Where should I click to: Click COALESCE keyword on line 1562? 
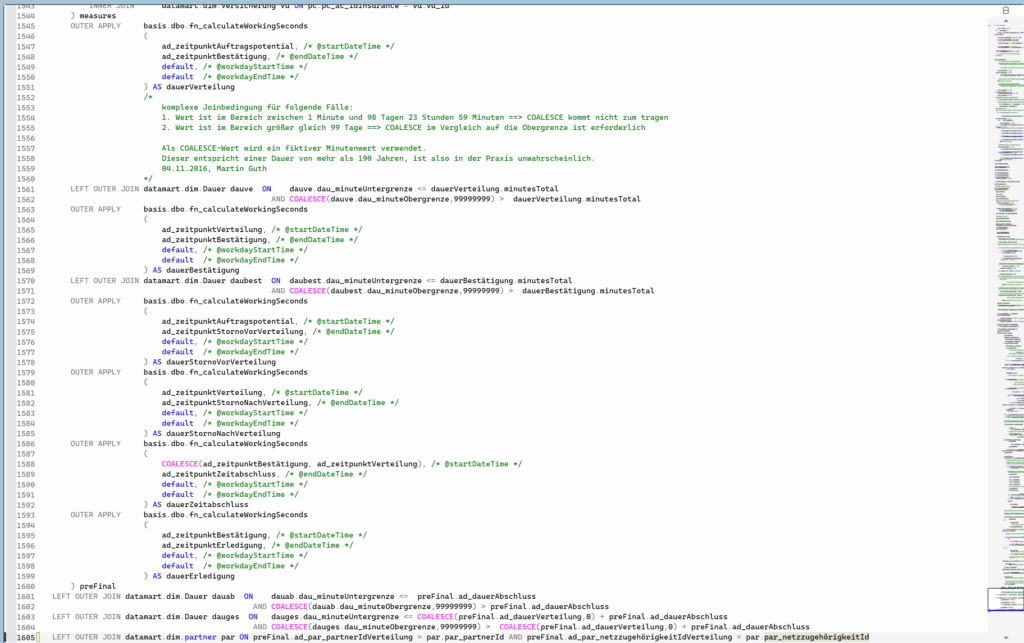(308, 199)
